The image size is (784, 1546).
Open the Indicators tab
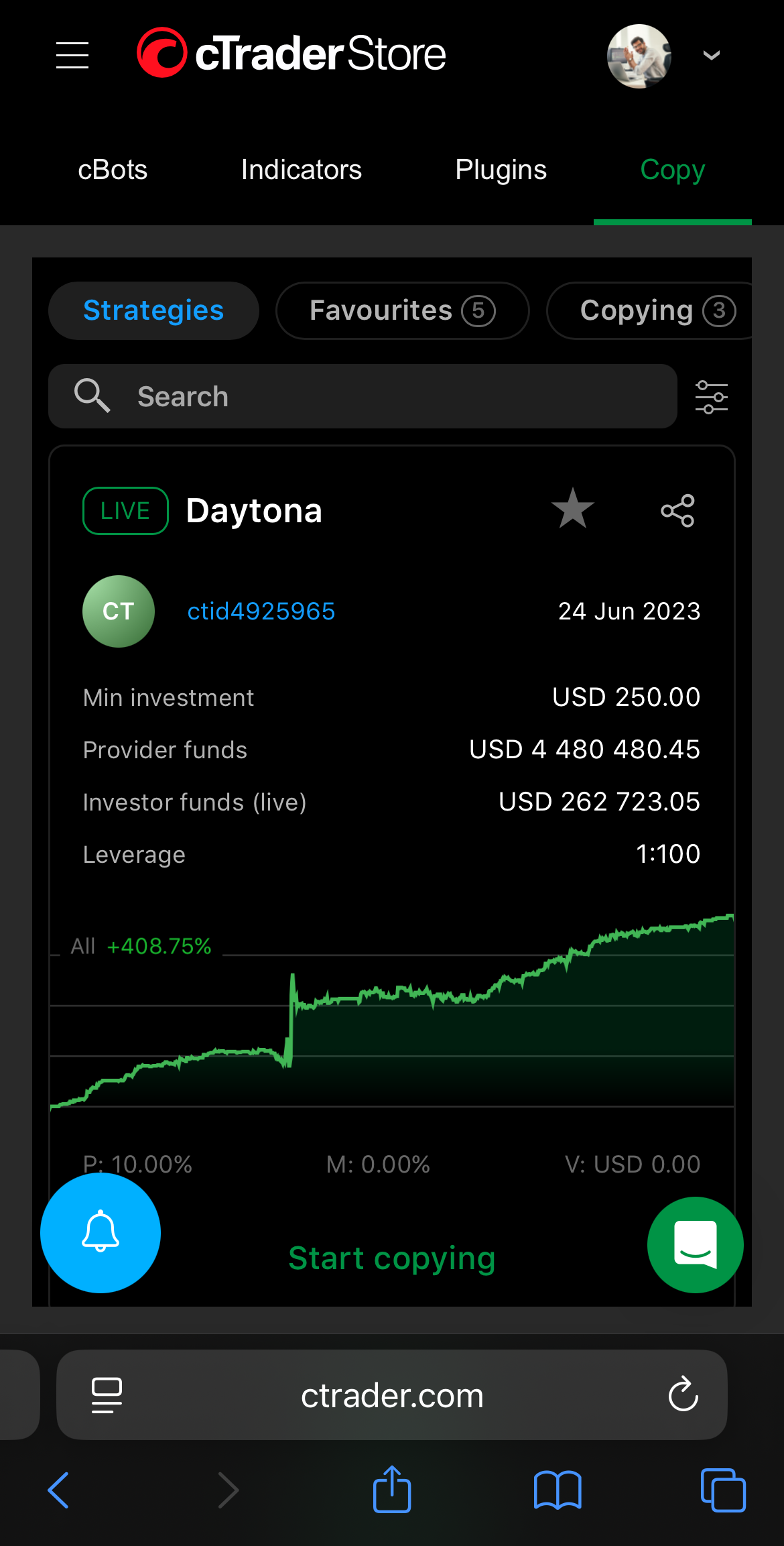(302, 170)
